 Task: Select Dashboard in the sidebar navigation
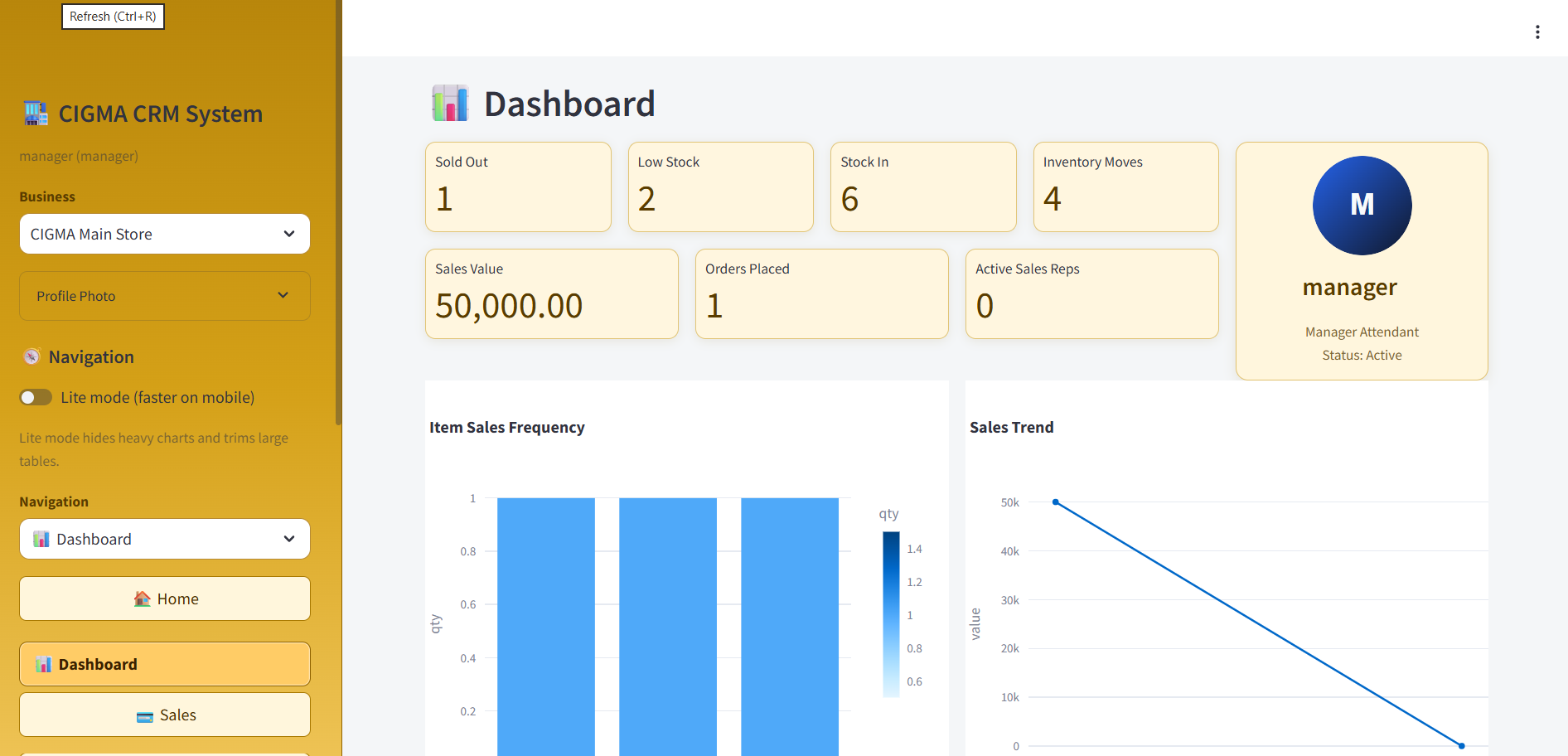[x=164, y=664]
